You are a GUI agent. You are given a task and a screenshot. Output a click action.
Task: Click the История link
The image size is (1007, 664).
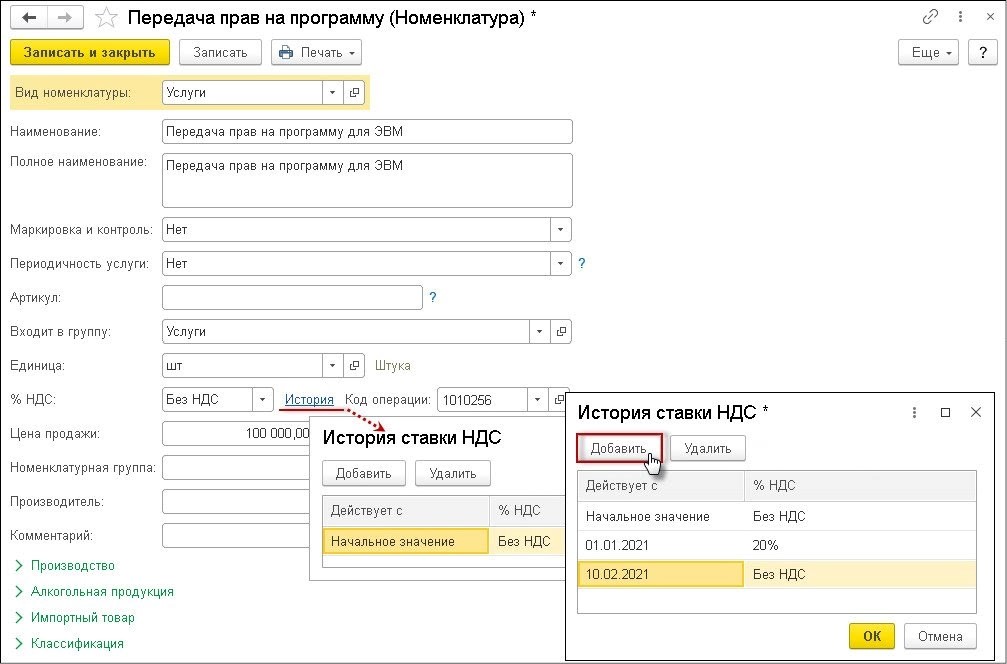tap(309, 400)
